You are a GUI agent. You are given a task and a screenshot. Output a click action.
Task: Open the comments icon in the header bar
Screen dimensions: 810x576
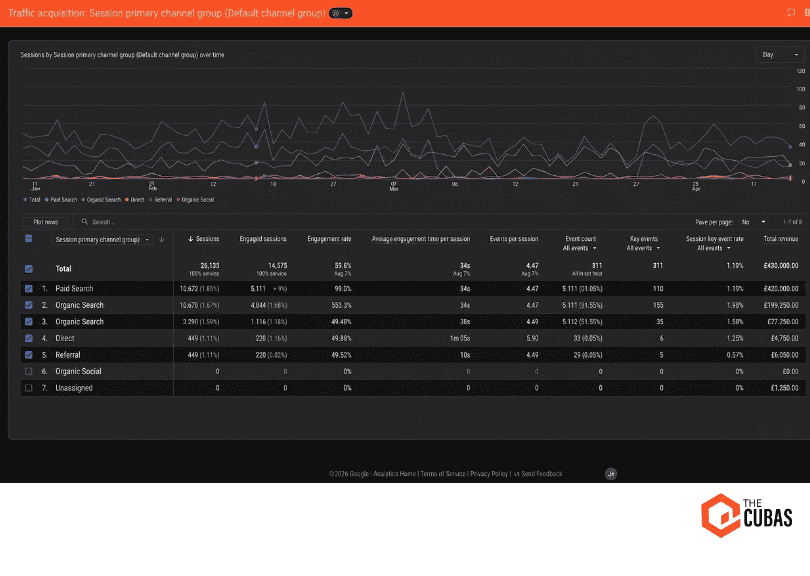coord(790,11)
